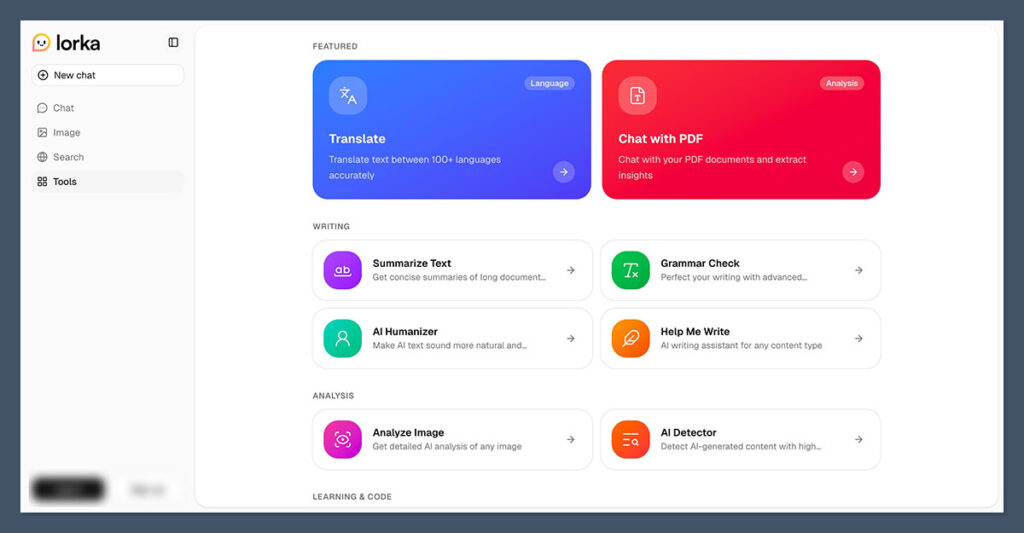The height and width of the screenshot is (533, 1024).
Task: Collapse the sidebar with the panel icon
Action: 173,42
